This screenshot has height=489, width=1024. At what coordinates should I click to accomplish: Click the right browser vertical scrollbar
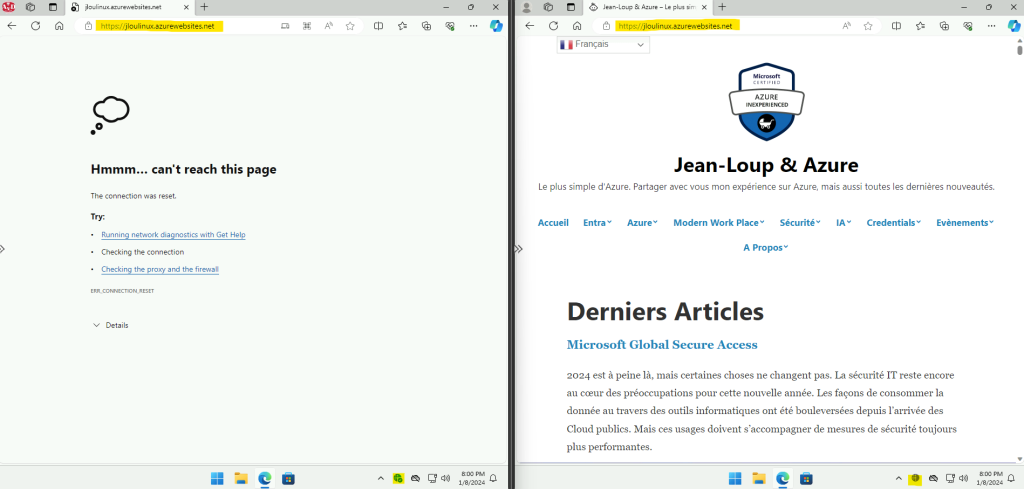click(x=1019, y=50)
